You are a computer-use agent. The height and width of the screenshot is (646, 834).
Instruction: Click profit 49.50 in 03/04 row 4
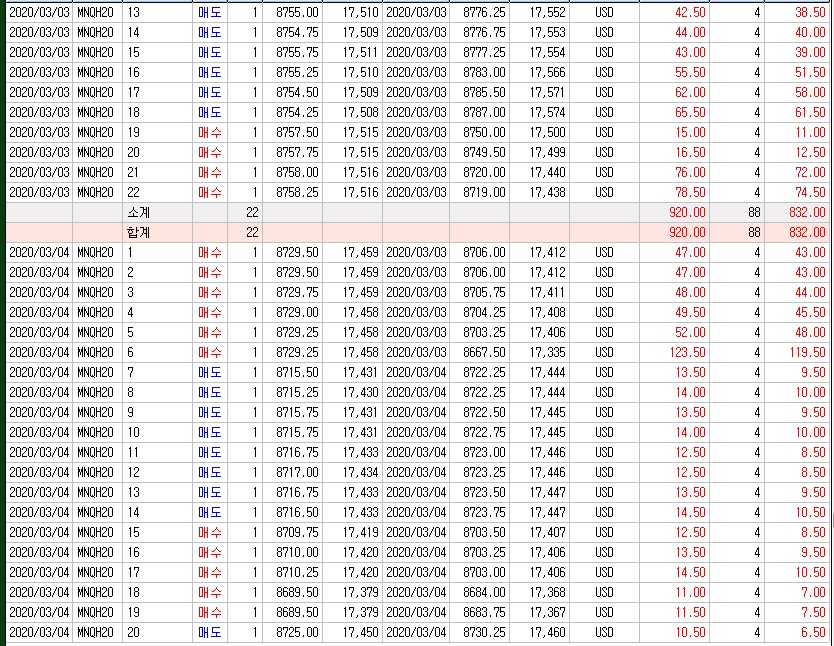click(x=690, y=313)
